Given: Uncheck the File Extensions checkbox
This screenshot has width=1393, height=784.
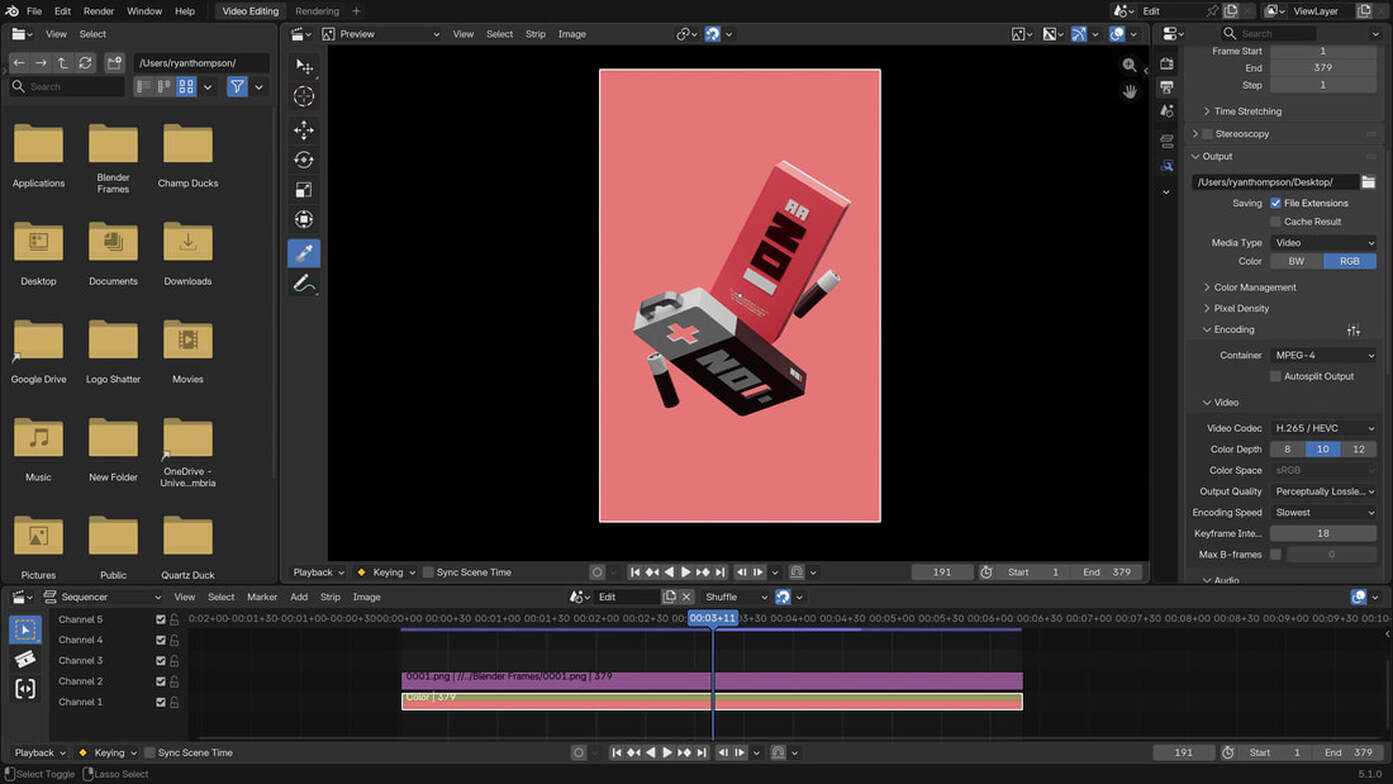Looking at the screenshot, I should tap(1276, 203).
